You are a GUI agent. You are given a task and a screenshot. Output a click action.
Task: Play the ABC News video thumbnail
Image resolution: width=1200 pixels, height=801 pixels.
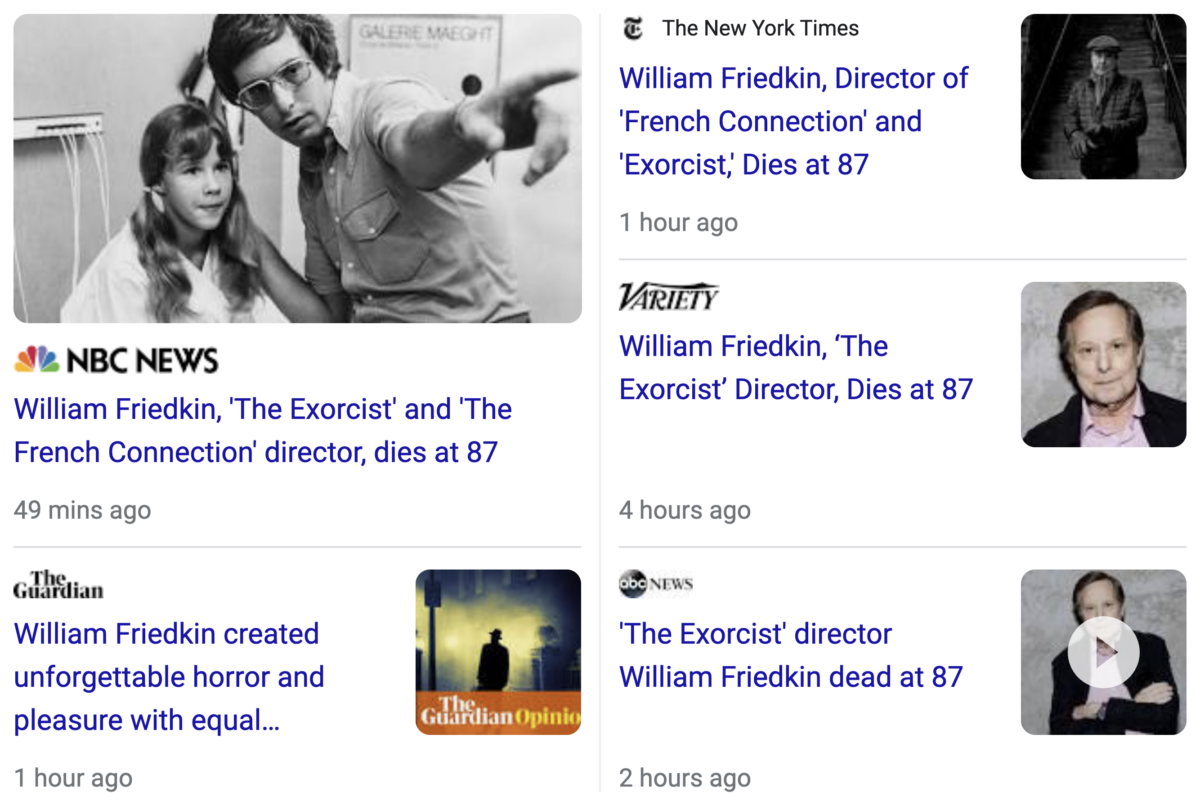coord(1103,652)
